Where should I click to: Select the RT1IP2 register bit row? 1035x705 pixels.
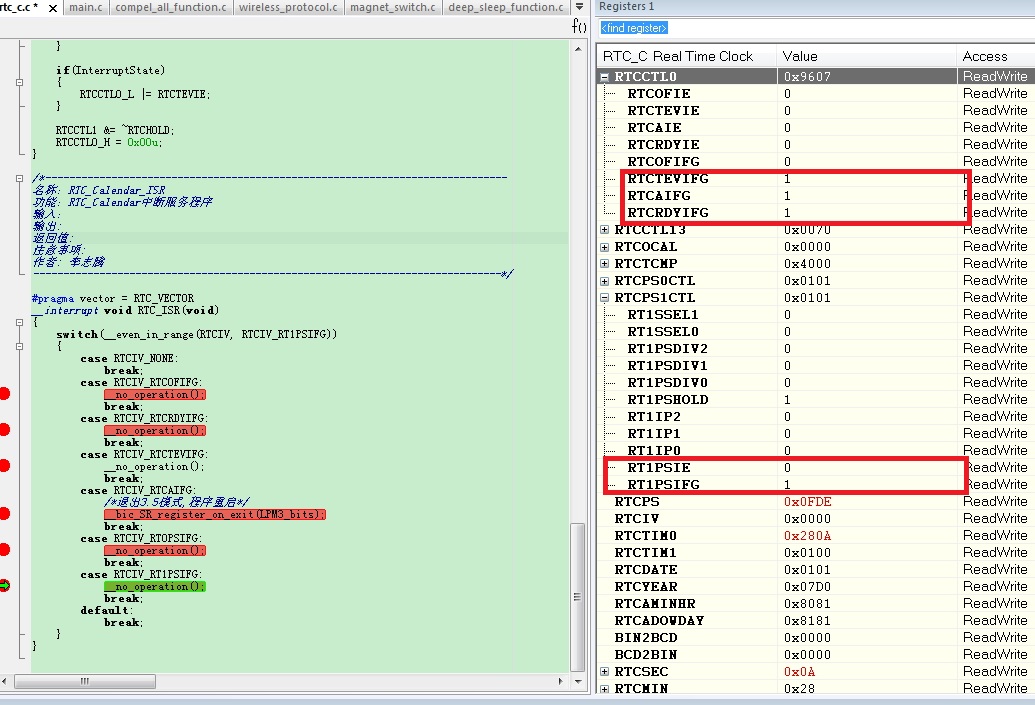click(x=816, y=417)
